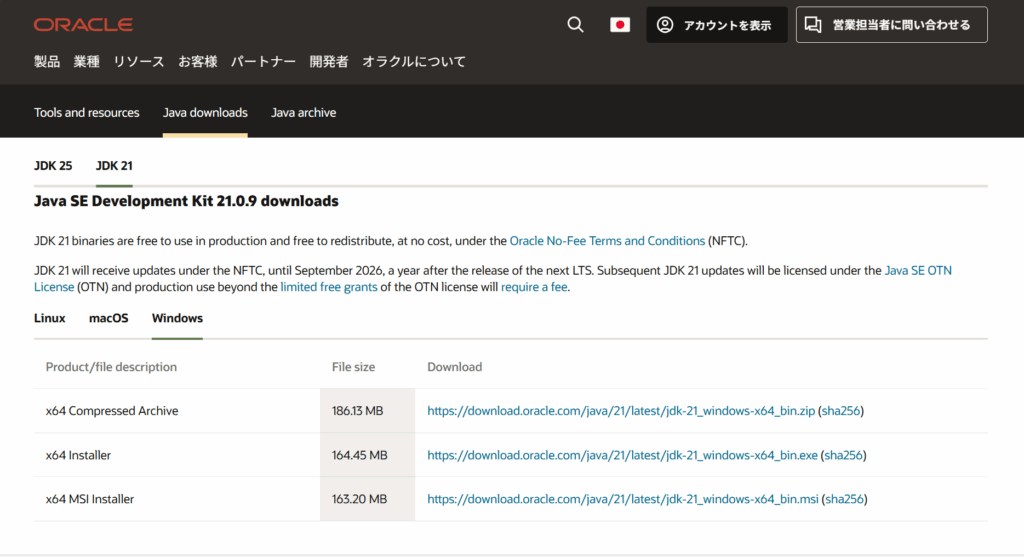Open the Java archive tab
The width and height of the screenshot is (1024, 557).
pyautogui.click(x=303, y=113)
